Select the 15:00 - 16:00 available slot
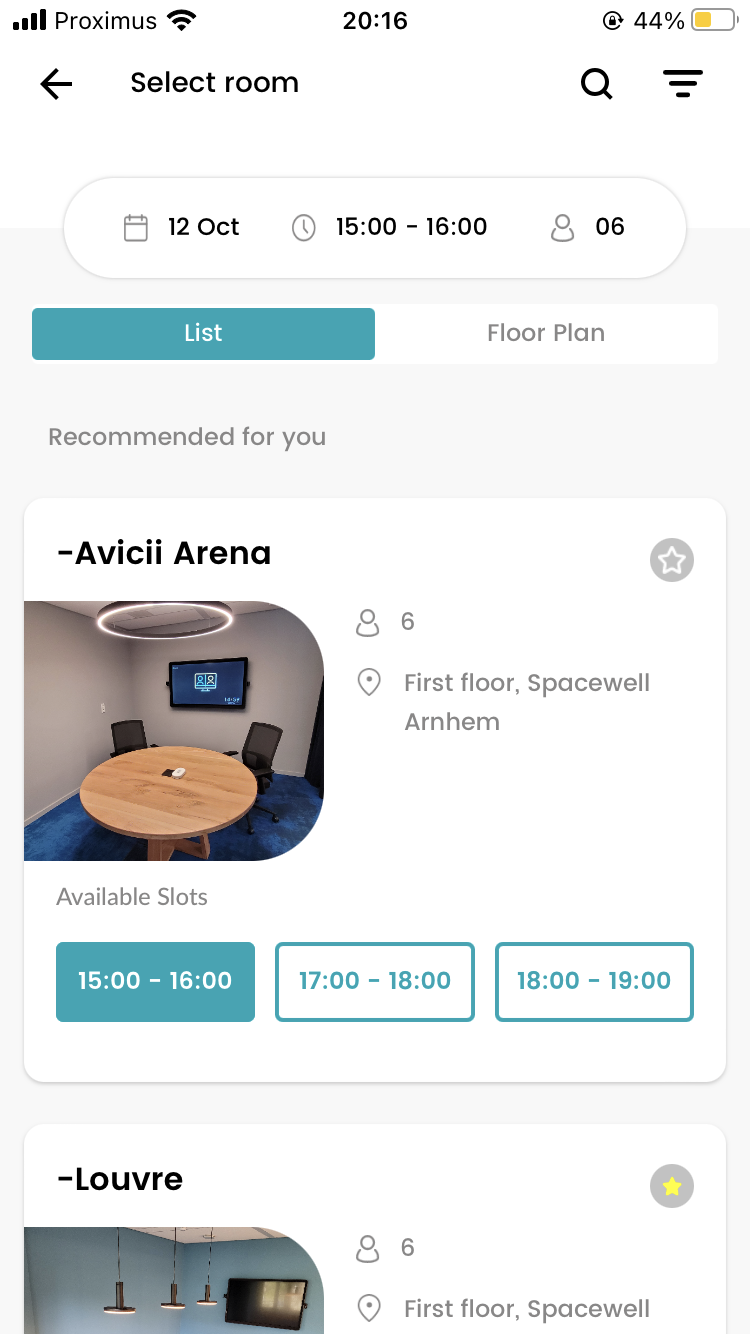This screenshot has width=750, height=1334. pos(155,982)
